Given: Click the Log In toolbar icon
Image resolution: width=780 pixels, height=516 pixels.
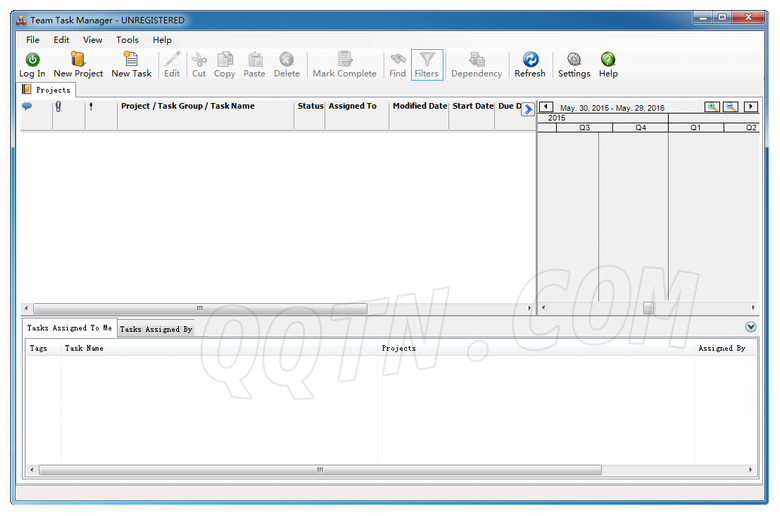Looking at the screenshot, I should [32, 65].
